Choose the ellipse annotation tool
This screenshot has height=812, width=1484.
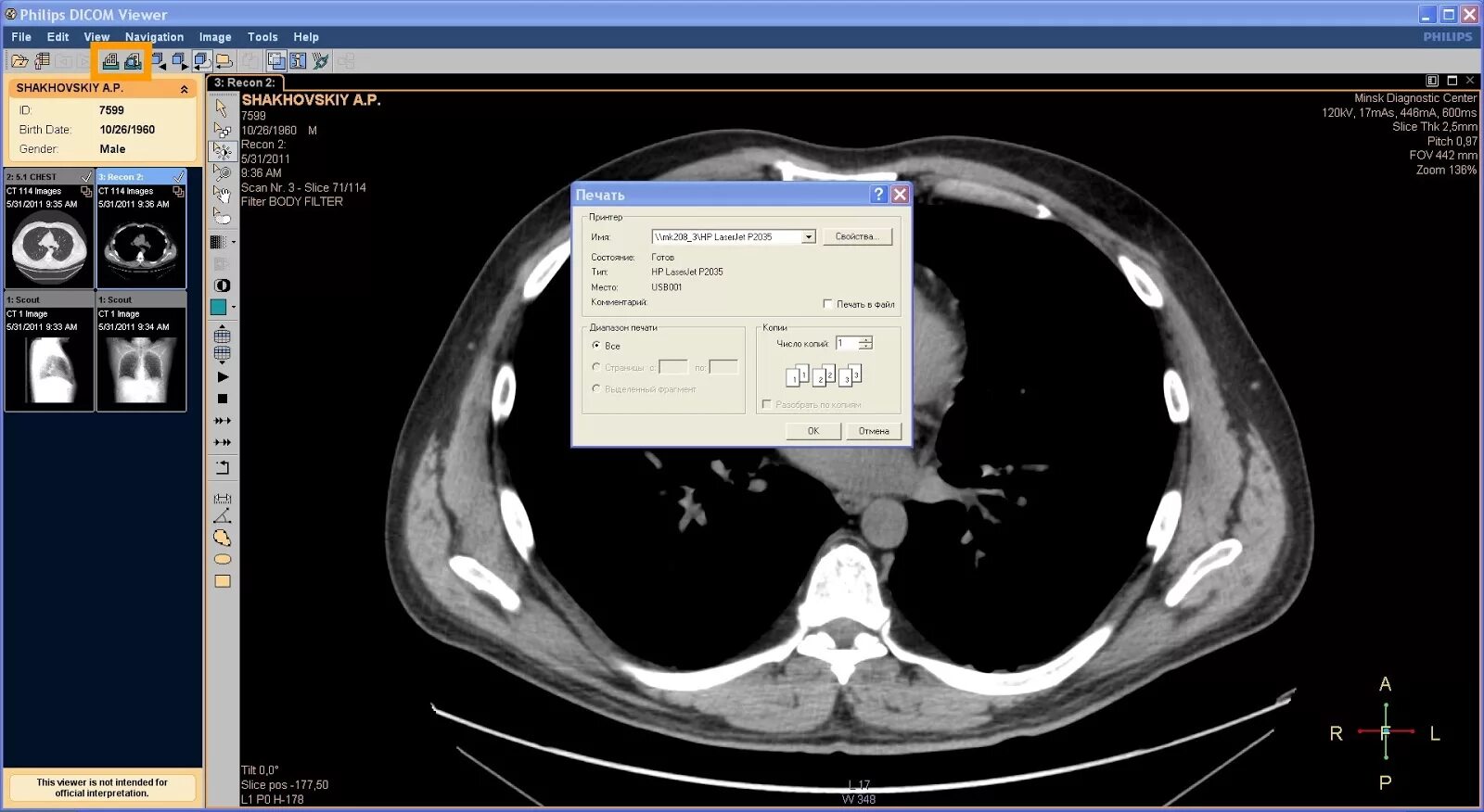(x=223, y=560)
